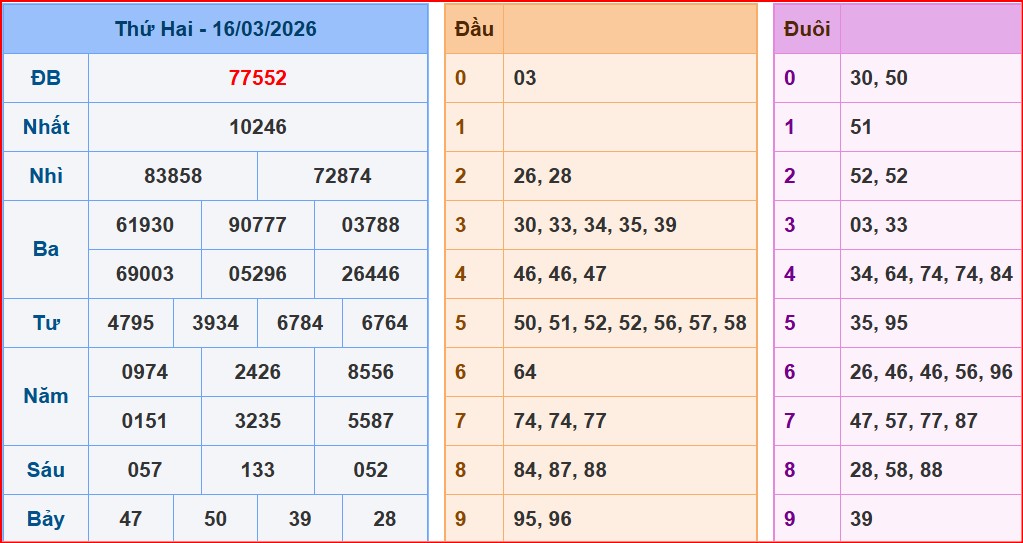Click the third prize number 69003
Viewport: 1023px width, 543px height.
(145, 273)
